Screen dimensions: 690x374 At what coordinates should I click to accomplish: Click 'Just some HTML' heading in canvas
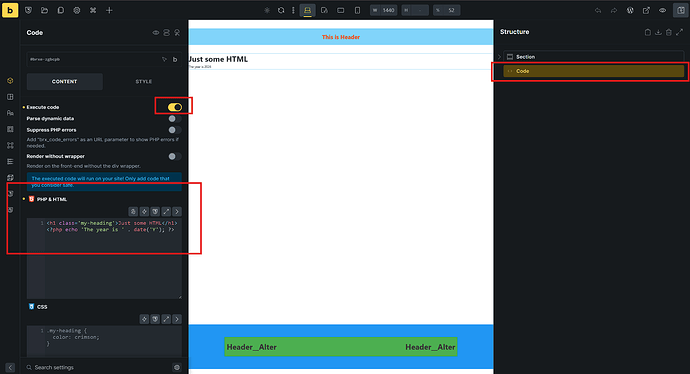point(218,59)
